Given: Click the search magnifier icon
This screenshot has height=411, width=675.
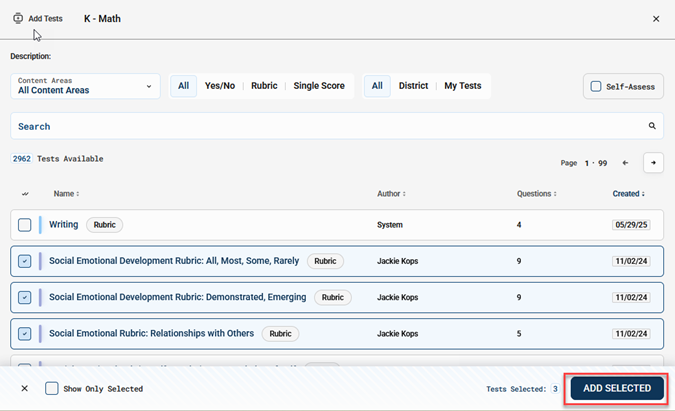Looking at the screenshot, I should tap(652, 126).
